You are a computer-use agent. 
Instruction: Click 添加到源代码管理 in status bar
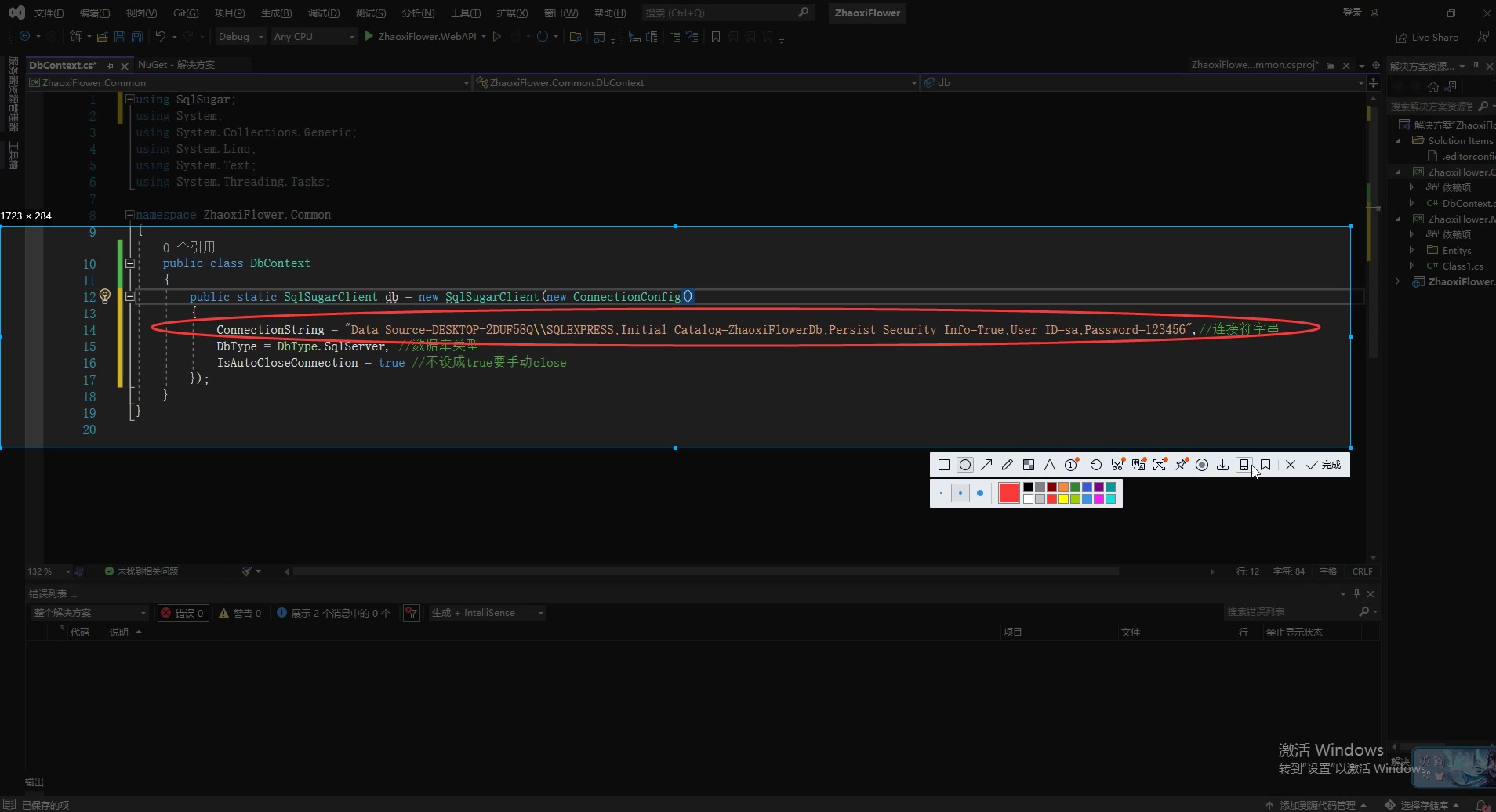(x=1316, y=805)
